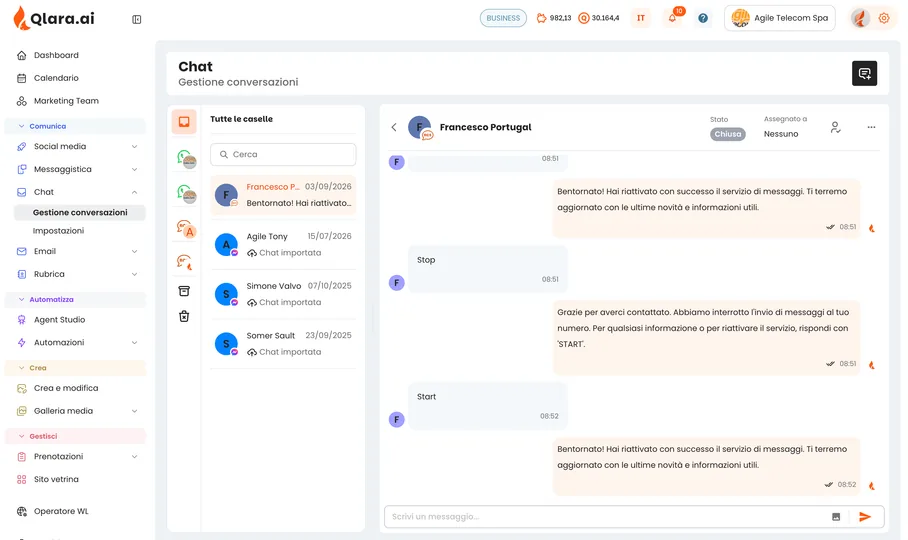
Task: Open Impostazioni under Chat
Action: 58,230
